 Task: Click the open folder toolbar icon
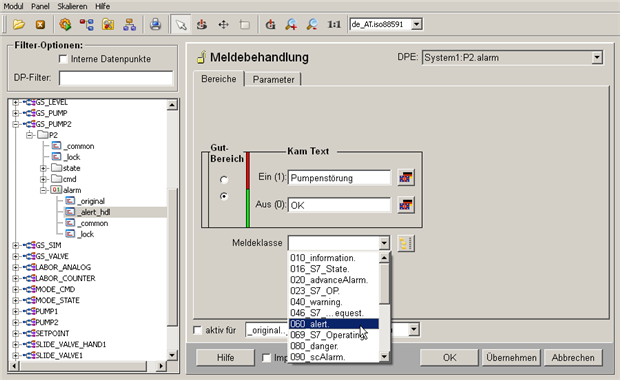pyautogui.click(x=18, y=25)
